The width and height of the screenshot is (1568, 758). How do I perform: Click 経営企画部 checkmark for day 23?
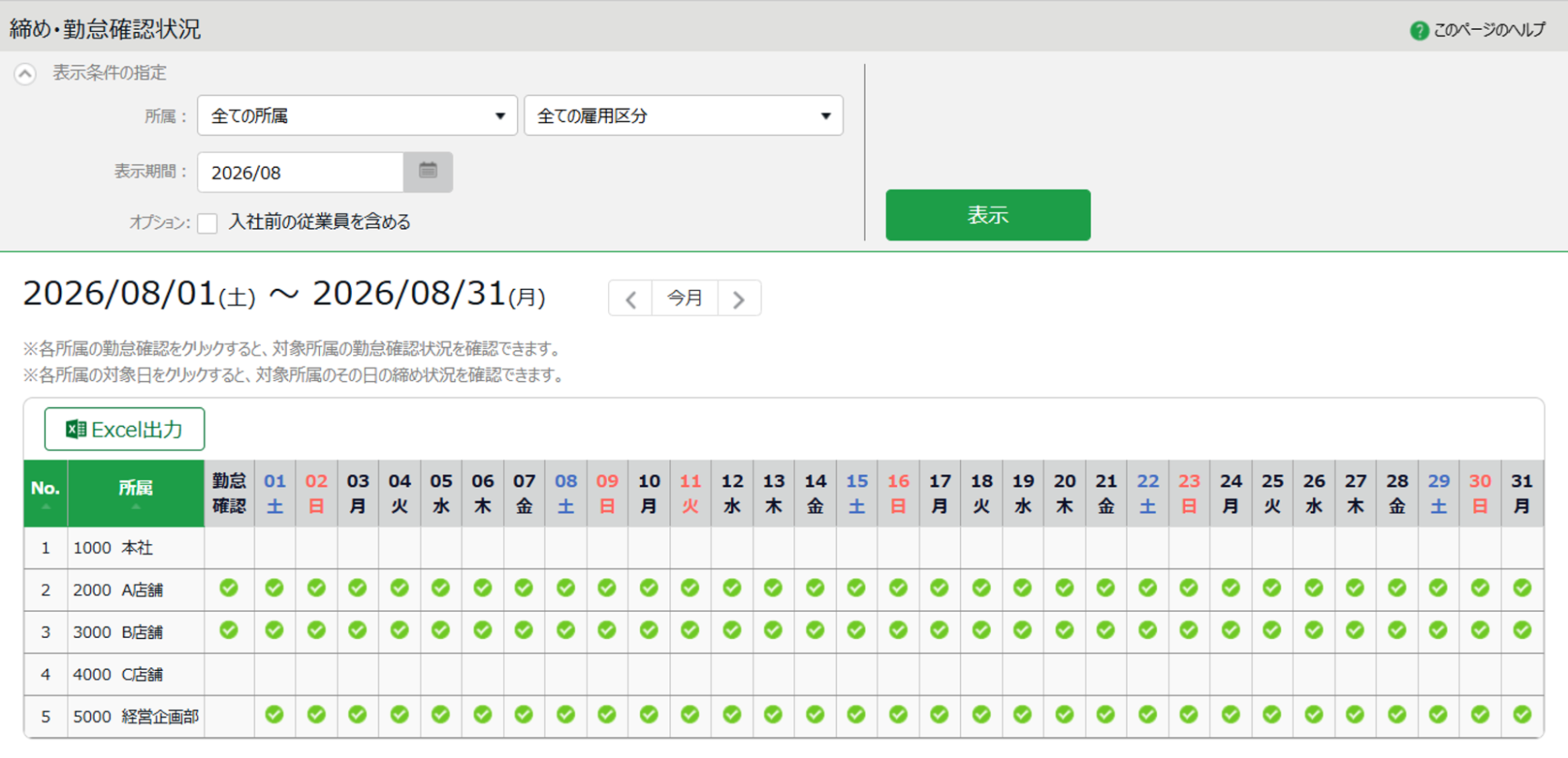[1189, 715]
